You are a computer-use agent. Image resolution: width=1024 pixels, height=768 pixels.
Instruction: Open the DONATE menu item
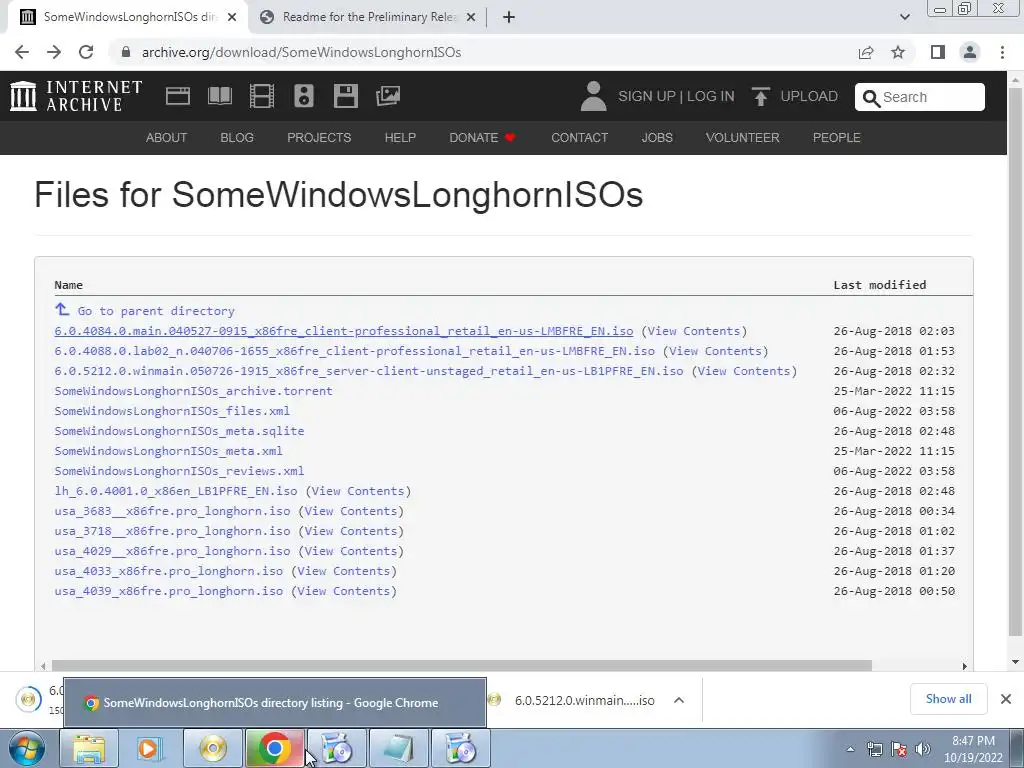[x=483, y=138]
